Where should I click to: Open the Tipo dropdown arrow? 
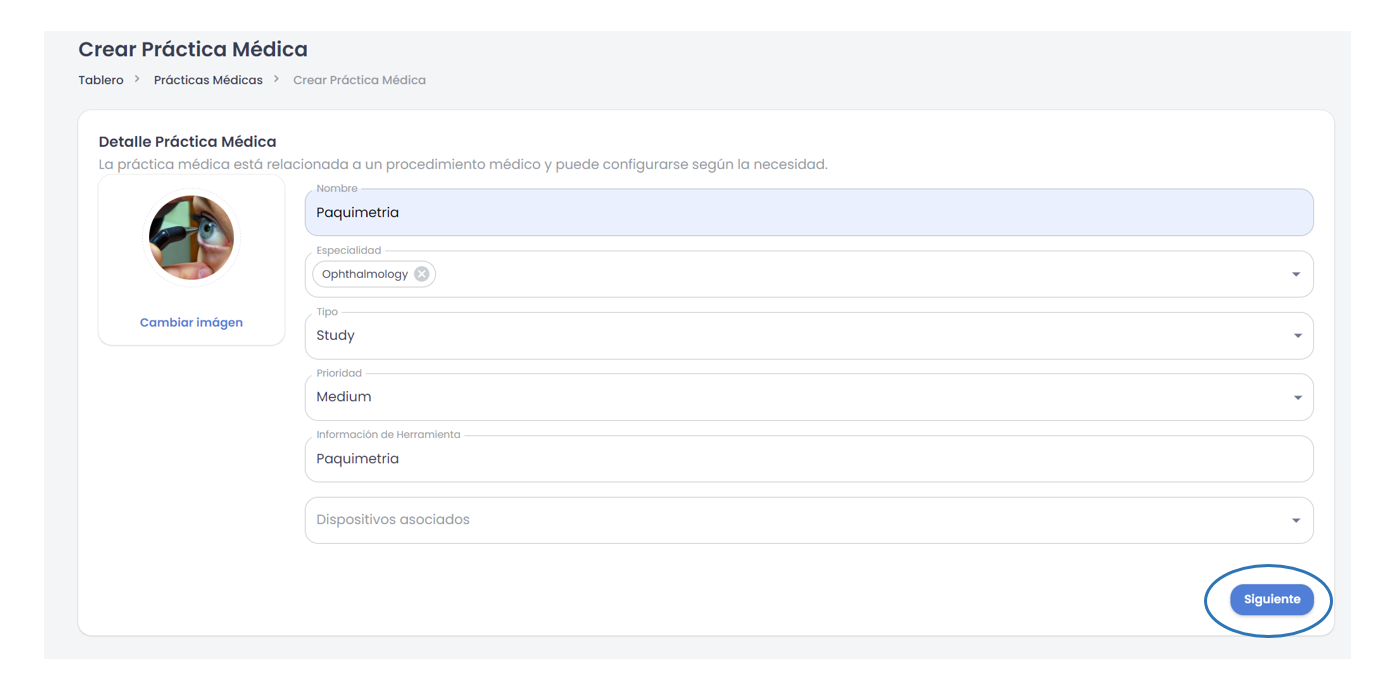point(1297,336)
